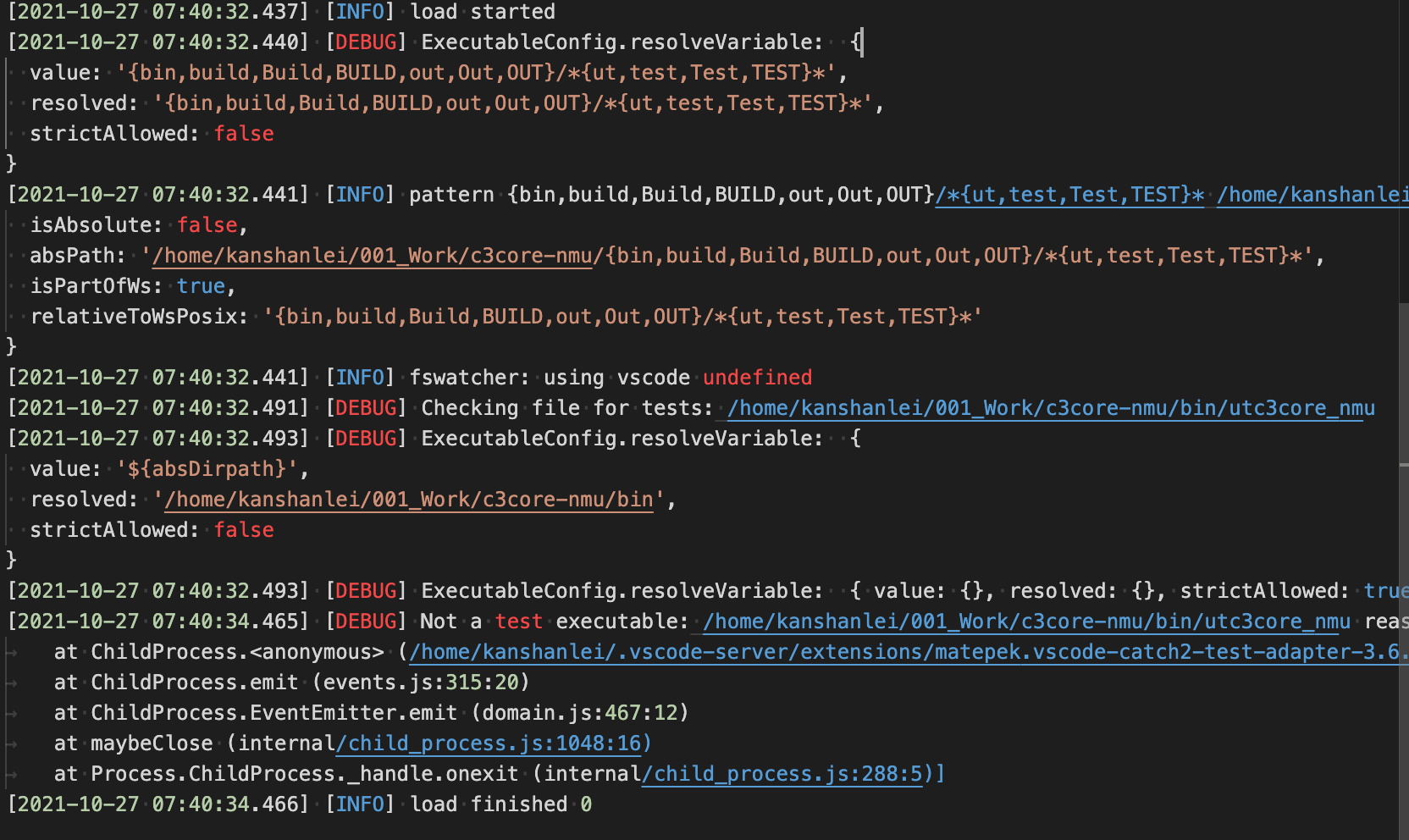Click the relativeToWsPosix line
1409x840 pixels.
[506, 317]
